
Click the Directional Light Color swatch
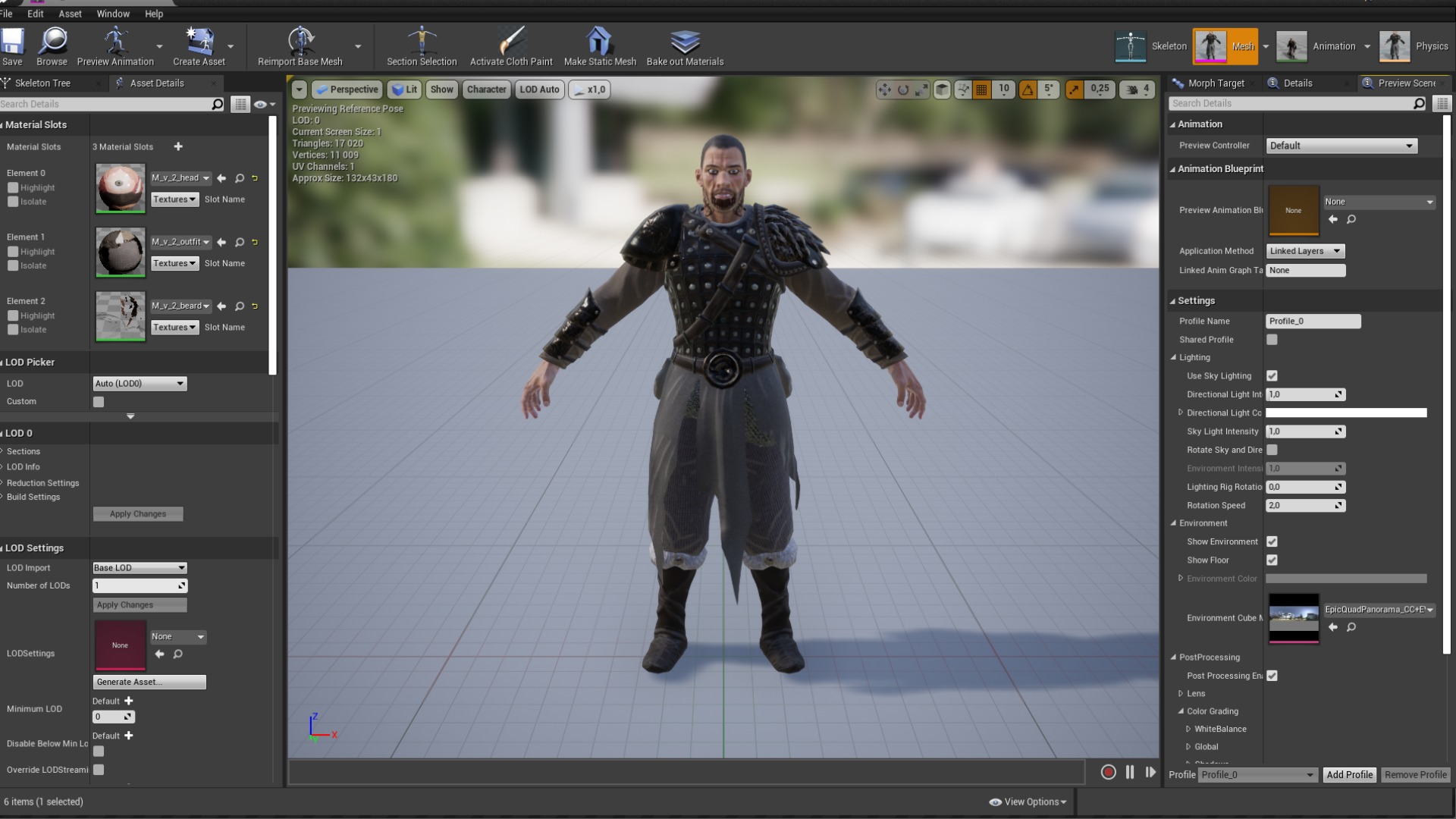pyautogui.click(x=1345, y=413)
